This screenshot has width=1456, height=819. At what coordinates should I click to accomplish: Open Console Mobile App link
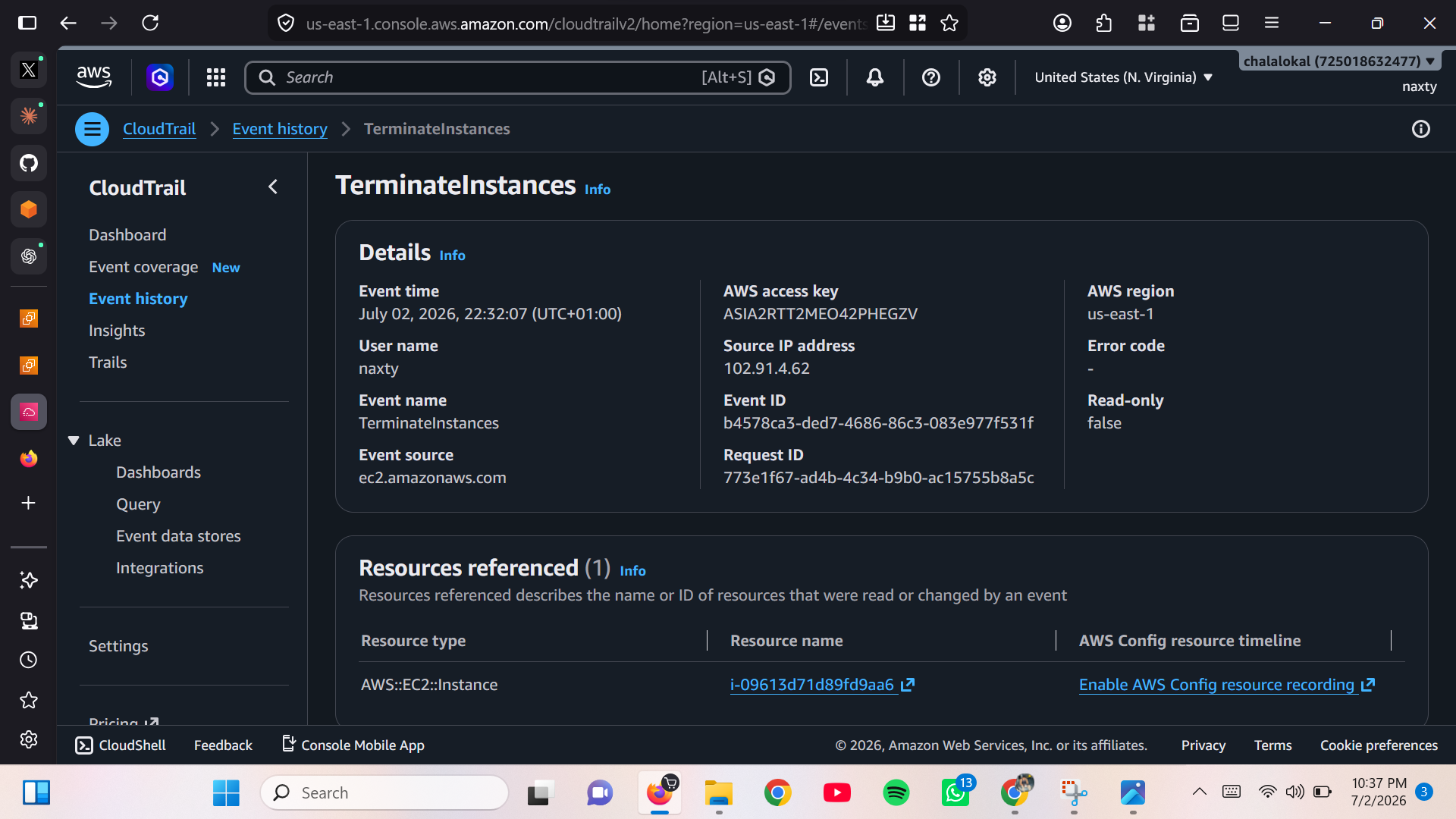click(x=353, y=745)
